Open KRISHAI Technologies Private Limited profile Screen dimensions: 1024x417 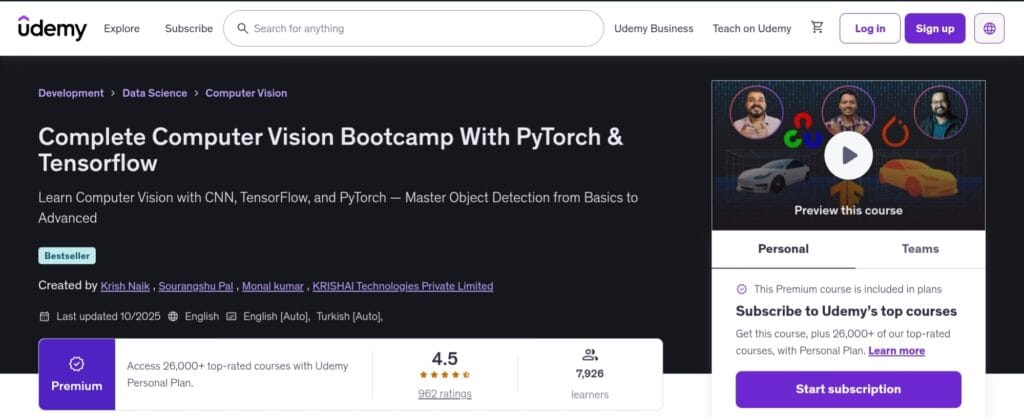coord(403,286)
